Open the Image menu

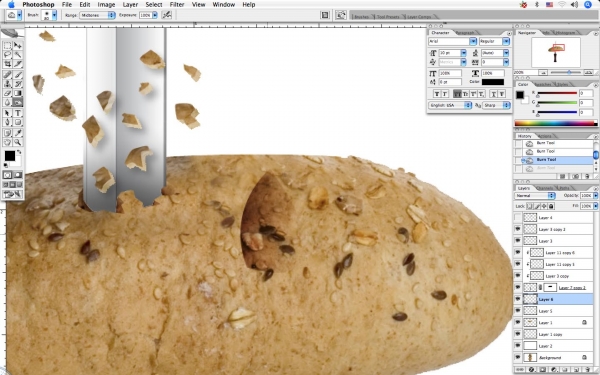(106, 5)
